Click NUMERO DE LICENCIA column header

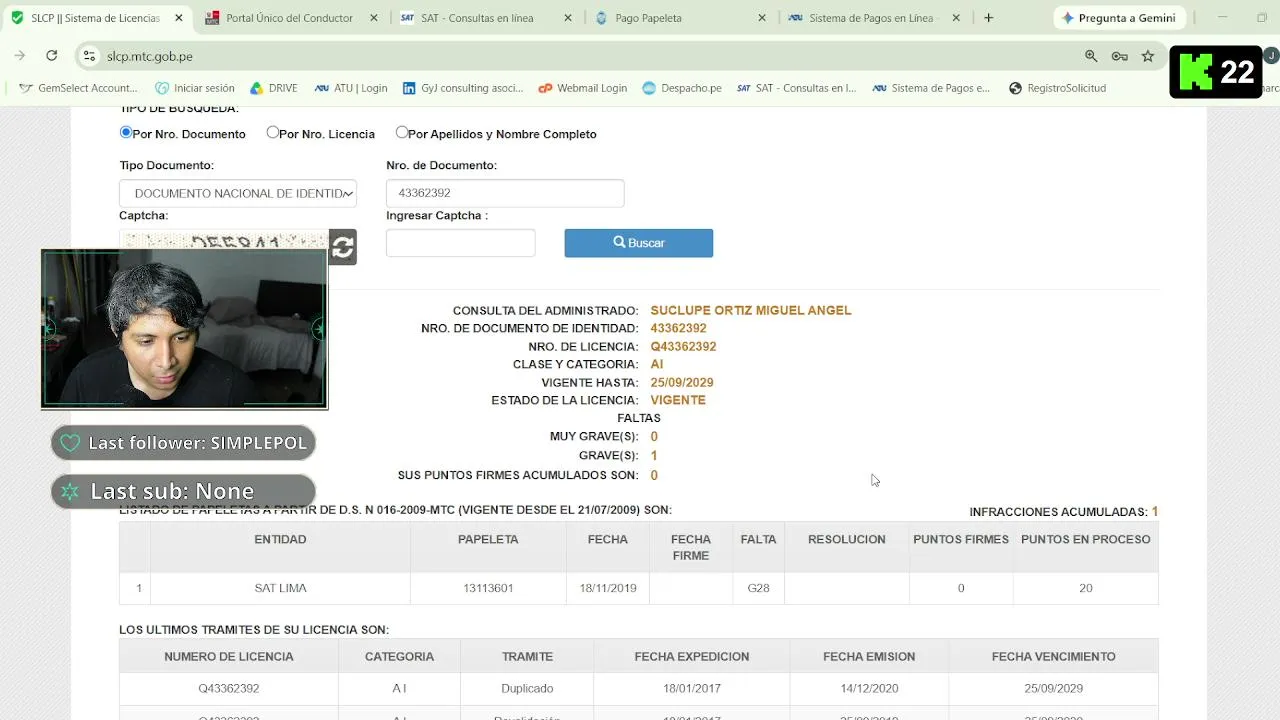coord(229,657)
